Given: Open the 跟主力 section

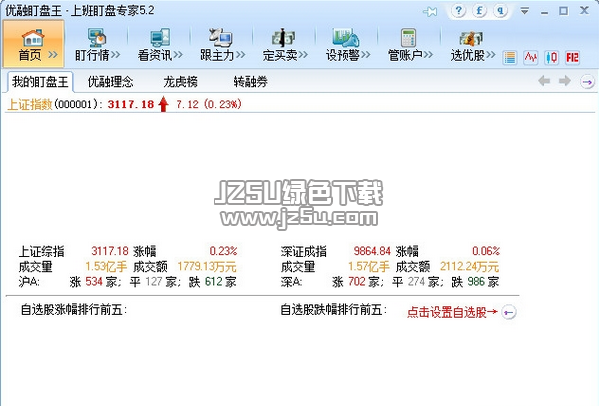Looking at the screenshot, I should coord(222,44).
